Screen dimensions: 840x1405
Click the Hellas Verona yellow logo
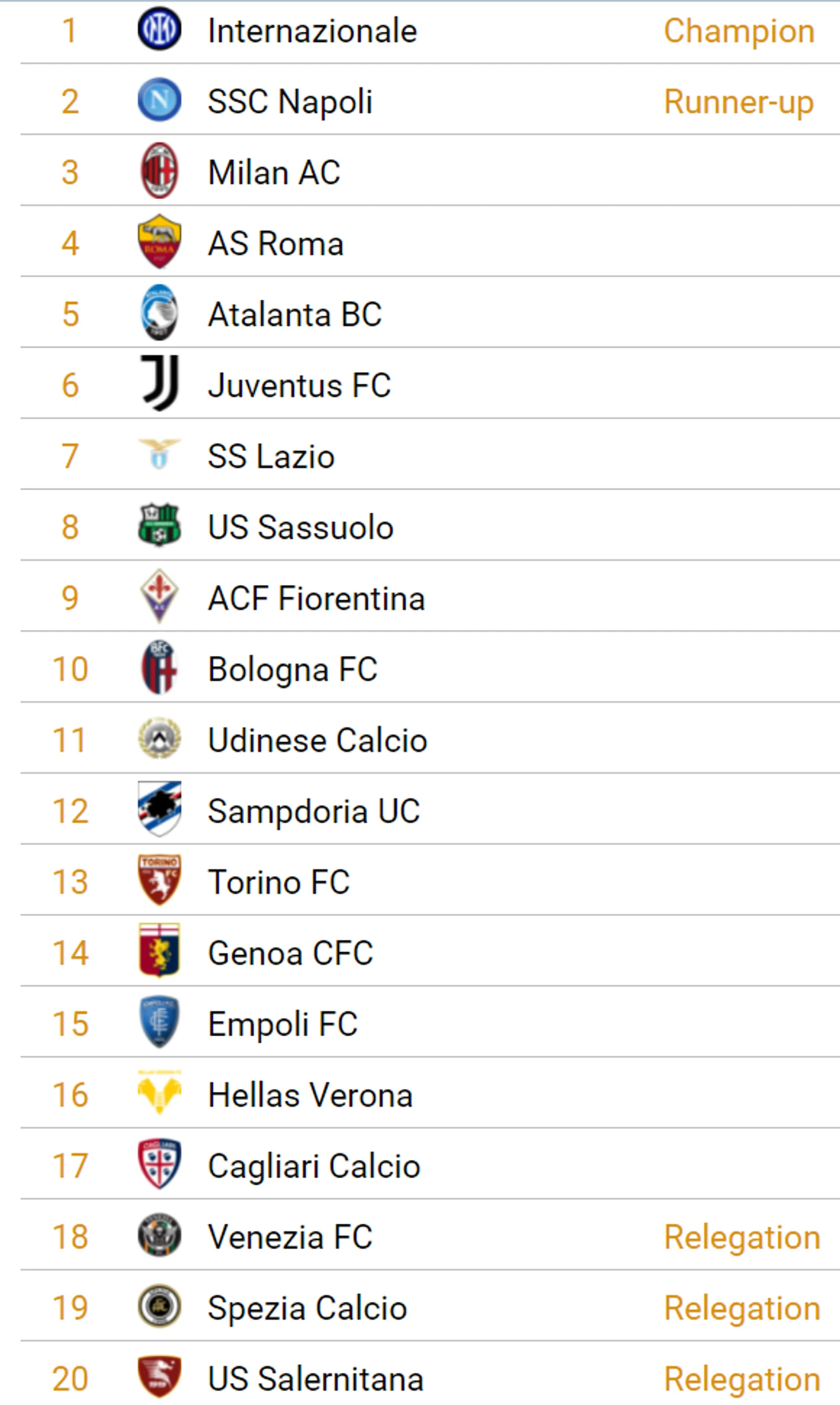click(x=159, y=1093)
